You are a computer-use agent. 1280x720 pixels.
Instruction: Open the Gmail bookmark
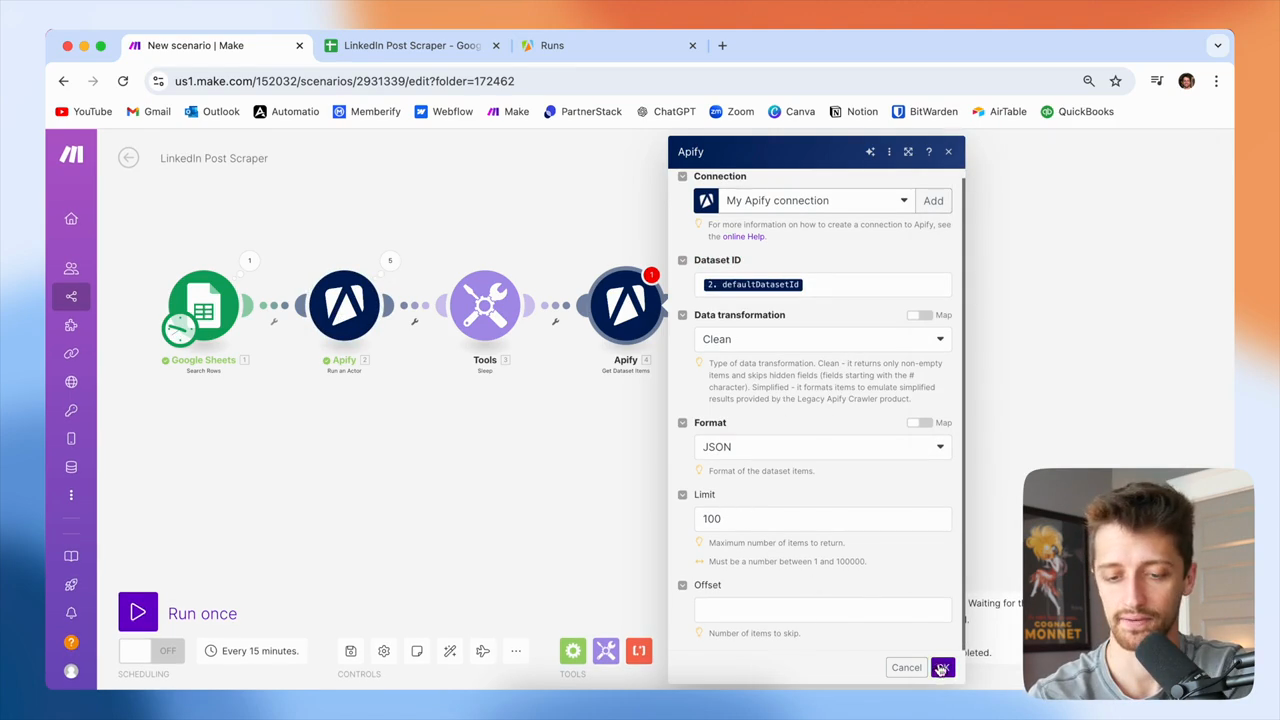[149, 112]
